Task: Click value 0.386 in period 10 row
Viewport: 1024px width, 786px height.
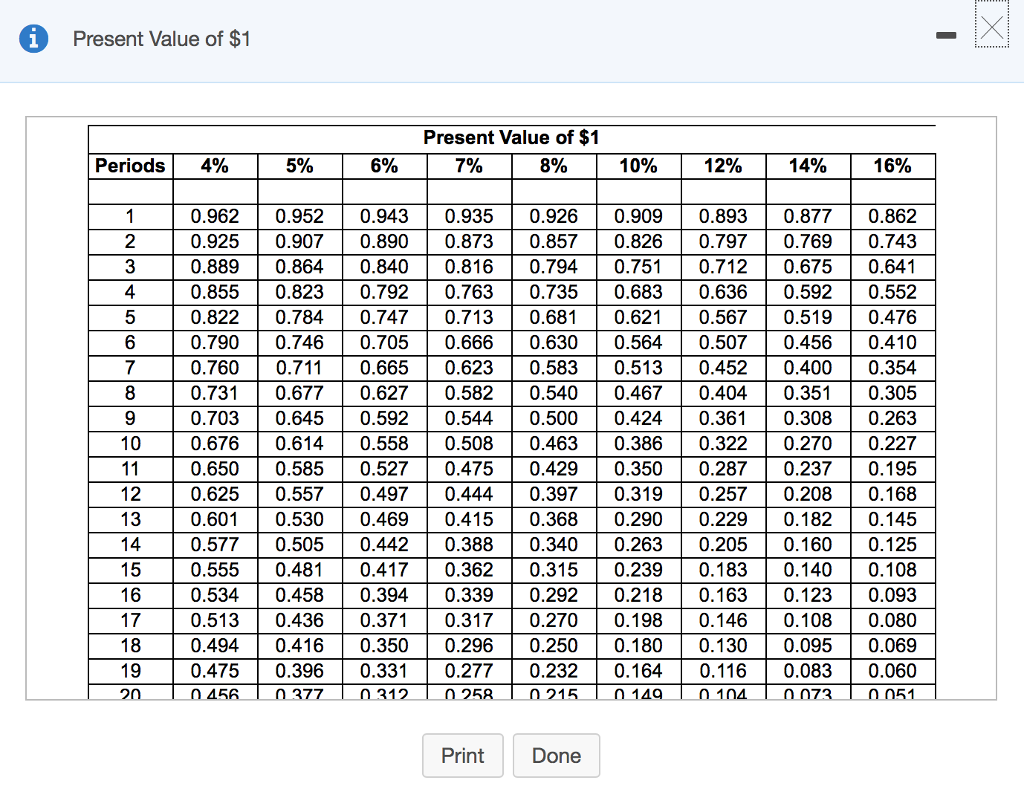Action: [x=638, y=444]
